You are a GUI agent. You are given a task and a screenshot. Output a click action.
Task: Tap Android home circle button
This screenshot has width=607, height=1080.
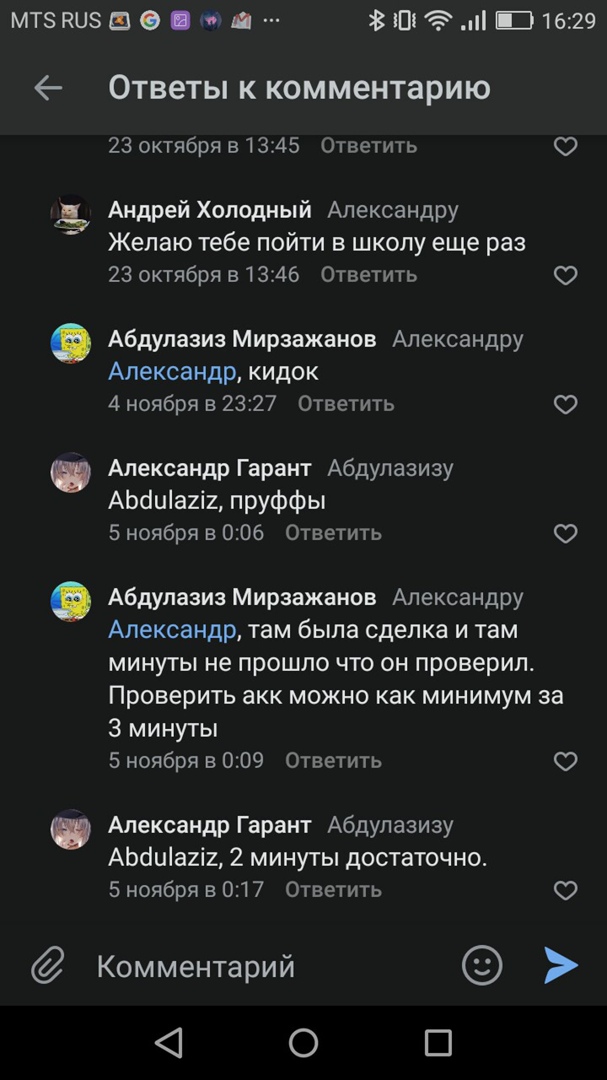[303, 1043]
